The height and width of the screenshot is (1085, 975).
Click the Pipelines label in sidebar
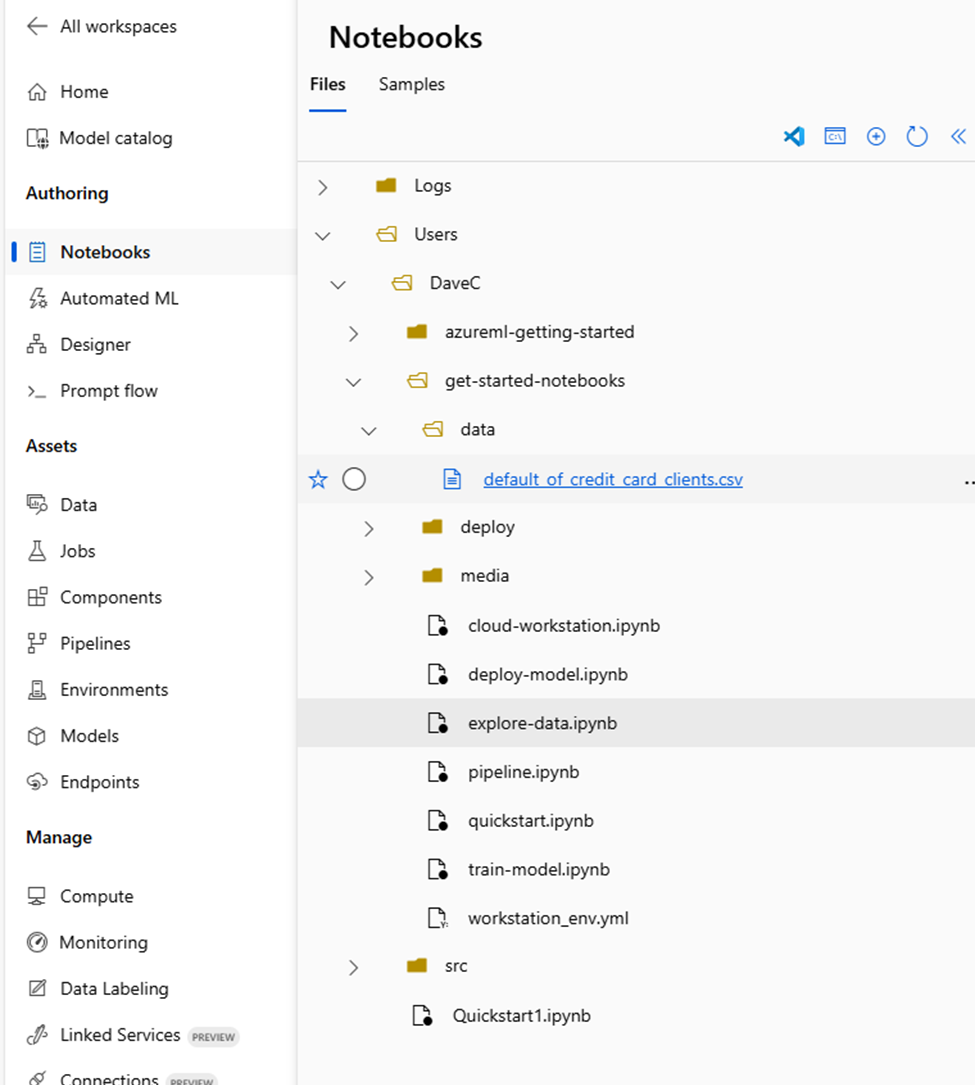(x=95, y=644)
